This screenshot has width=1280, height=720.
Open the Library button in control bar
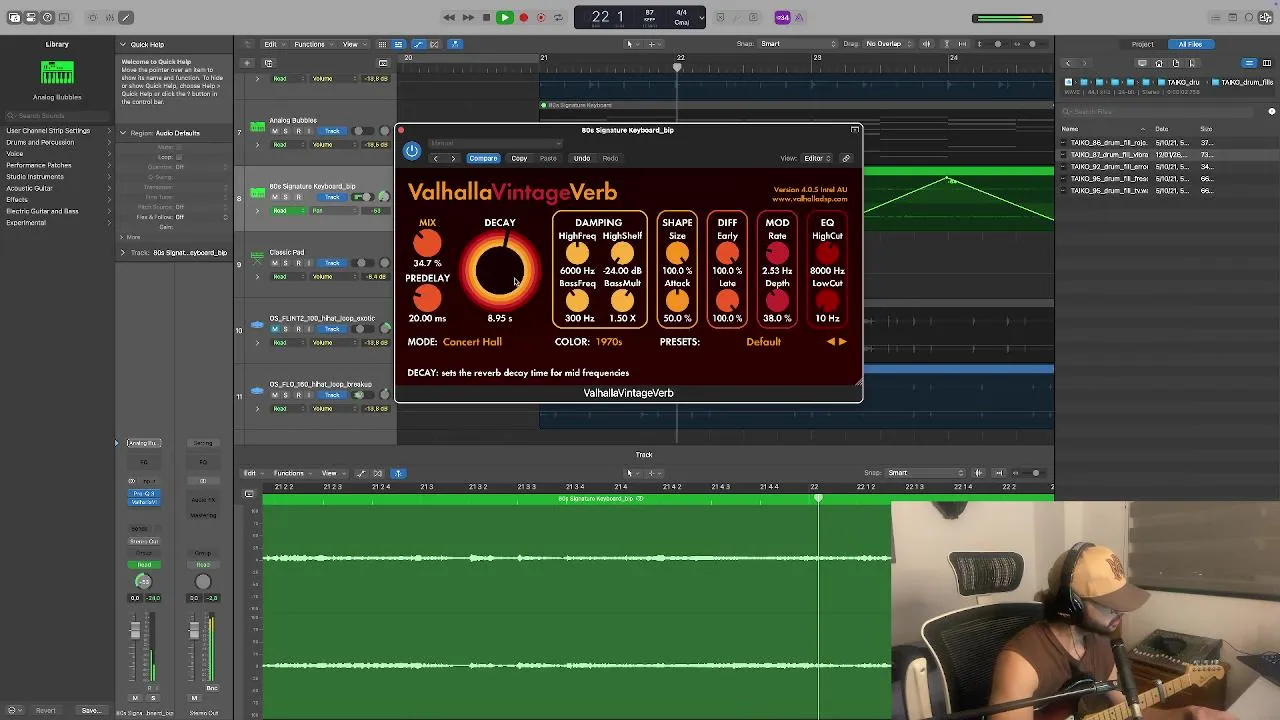point(14,17)
